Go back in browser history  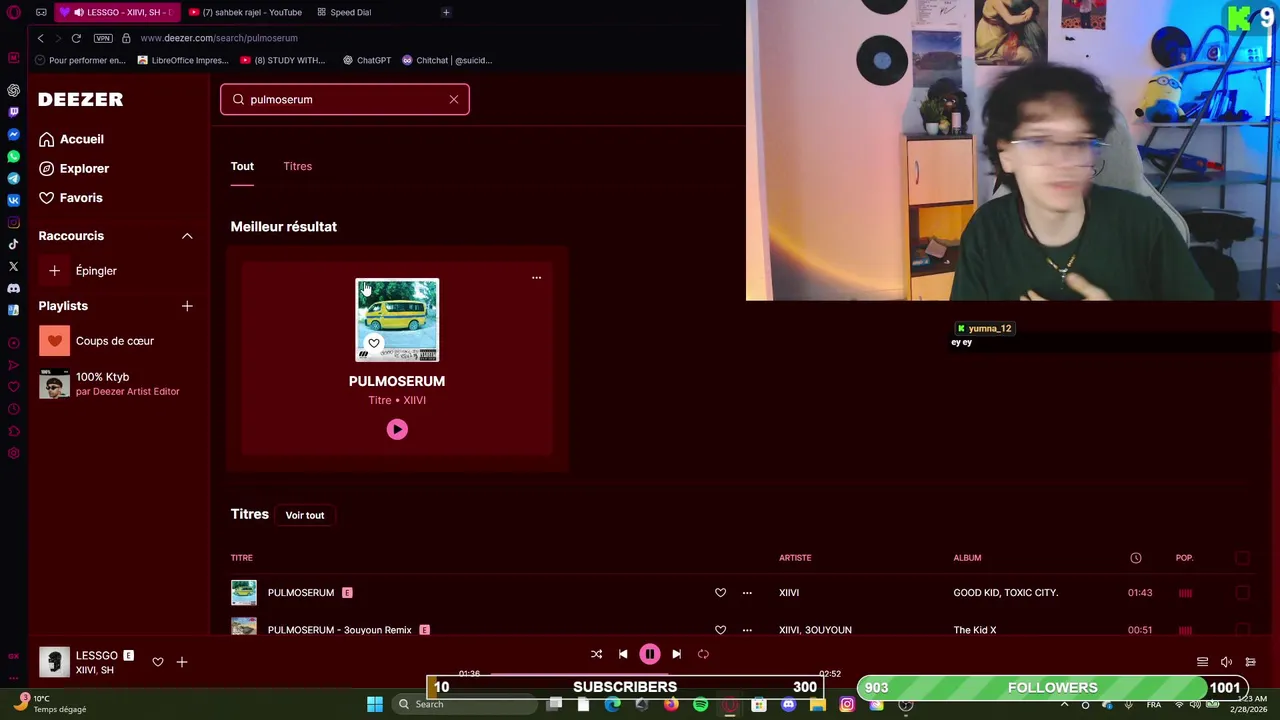click(40, 38)
